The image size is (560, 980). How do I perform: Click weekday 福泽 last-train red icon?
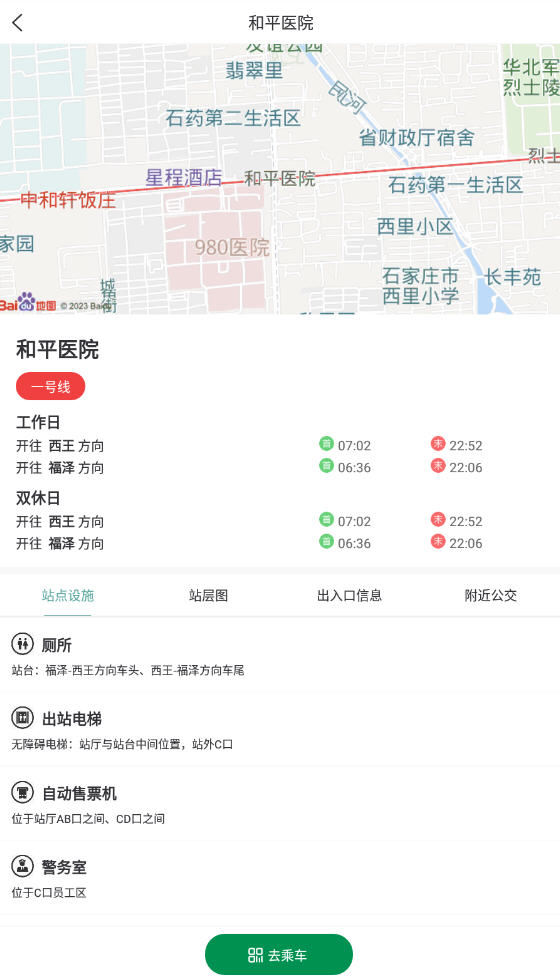[438, 466]
